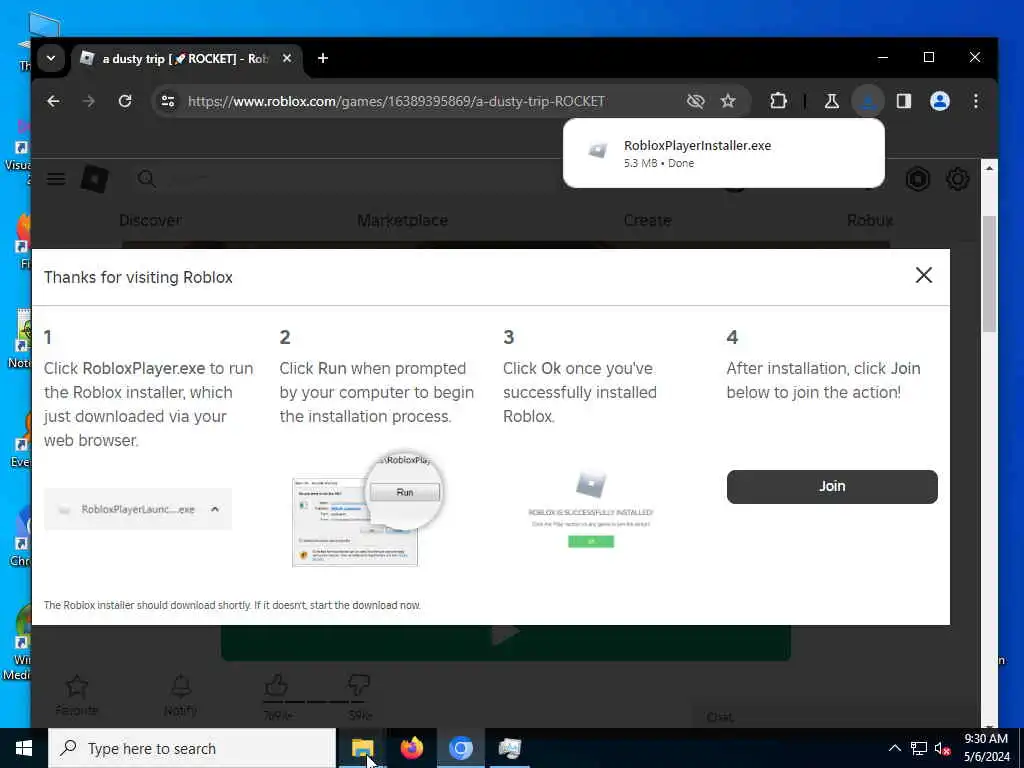Switch to Chrome in taskbar

click(x=460, y=748)
